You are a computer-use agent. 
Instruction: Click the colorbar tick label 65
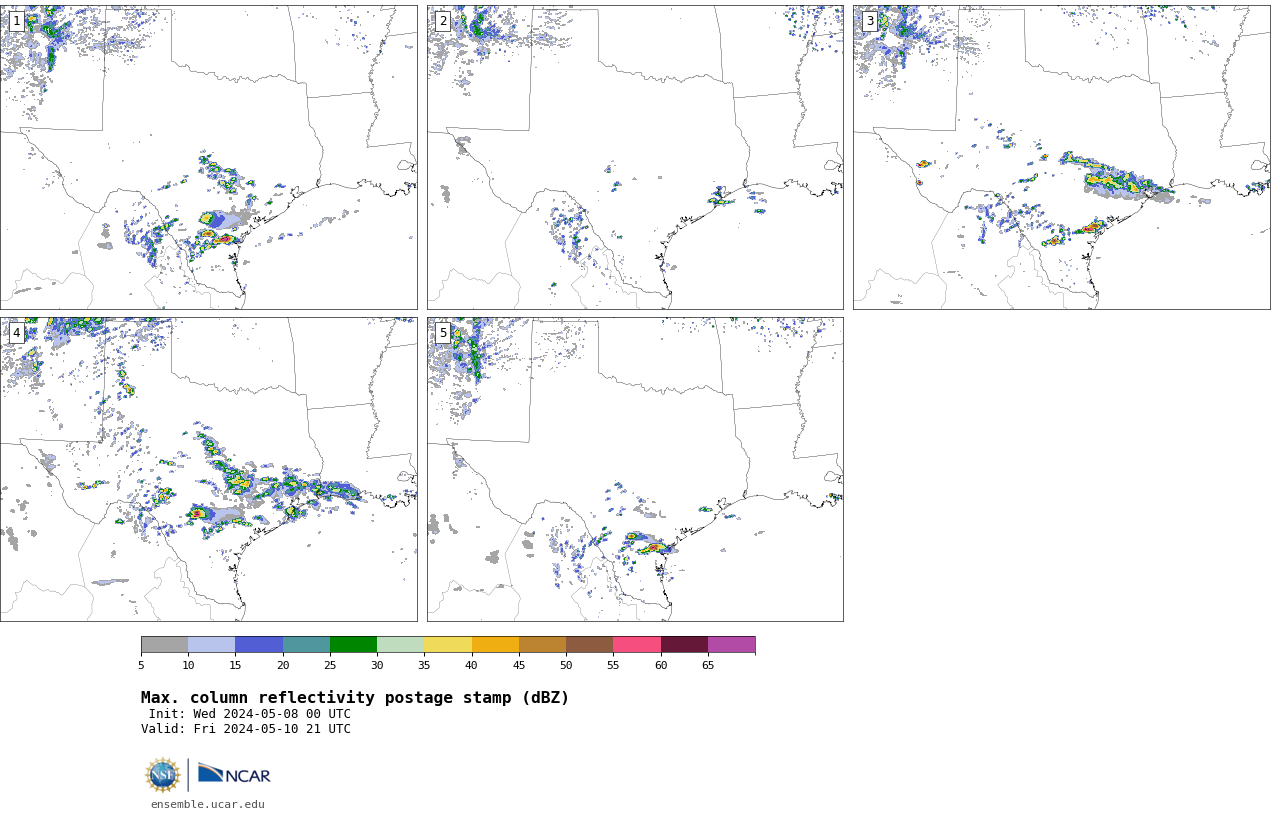pos(708,665)
